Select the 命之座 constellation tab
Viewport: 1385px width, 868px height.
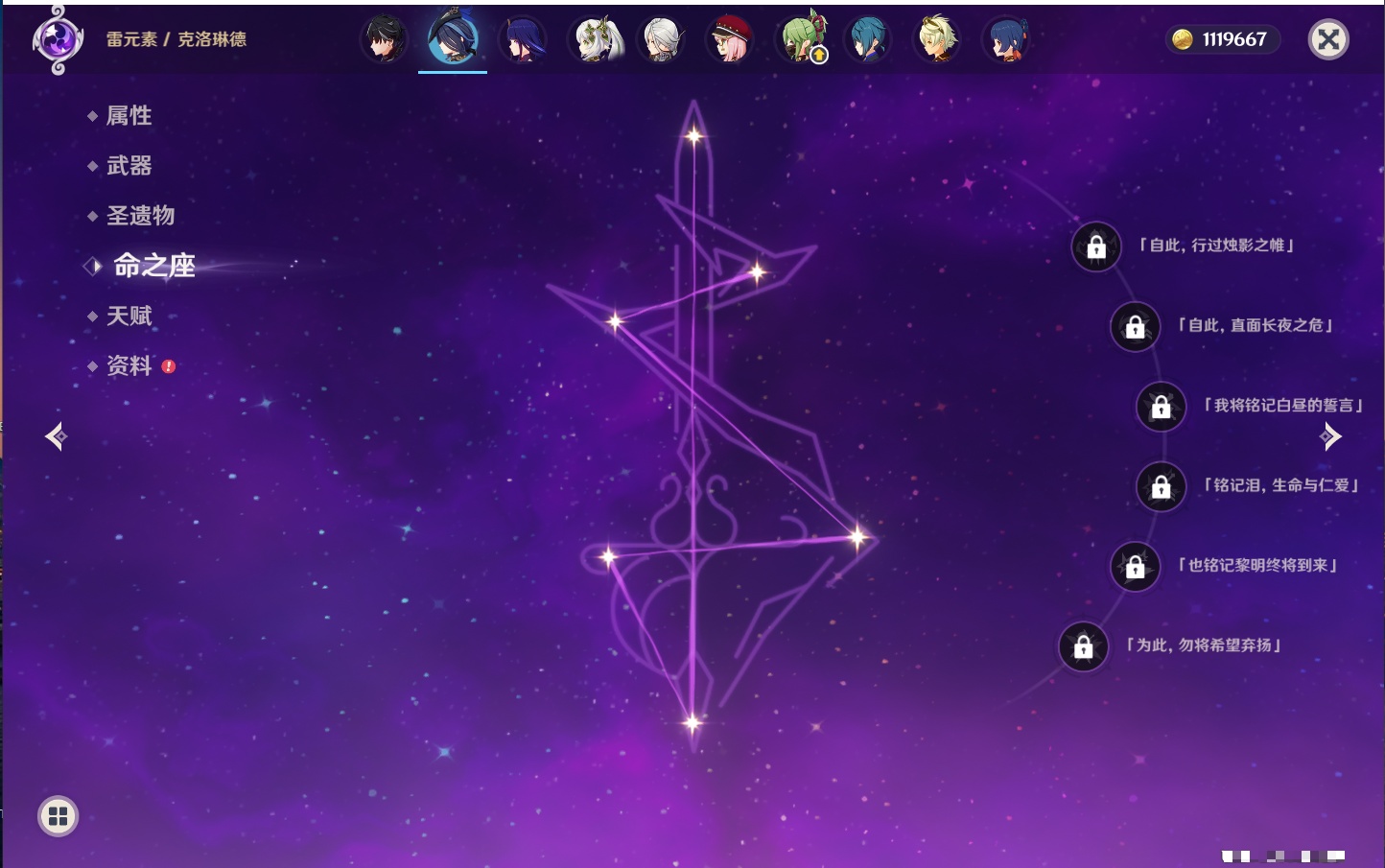(153, 266)
